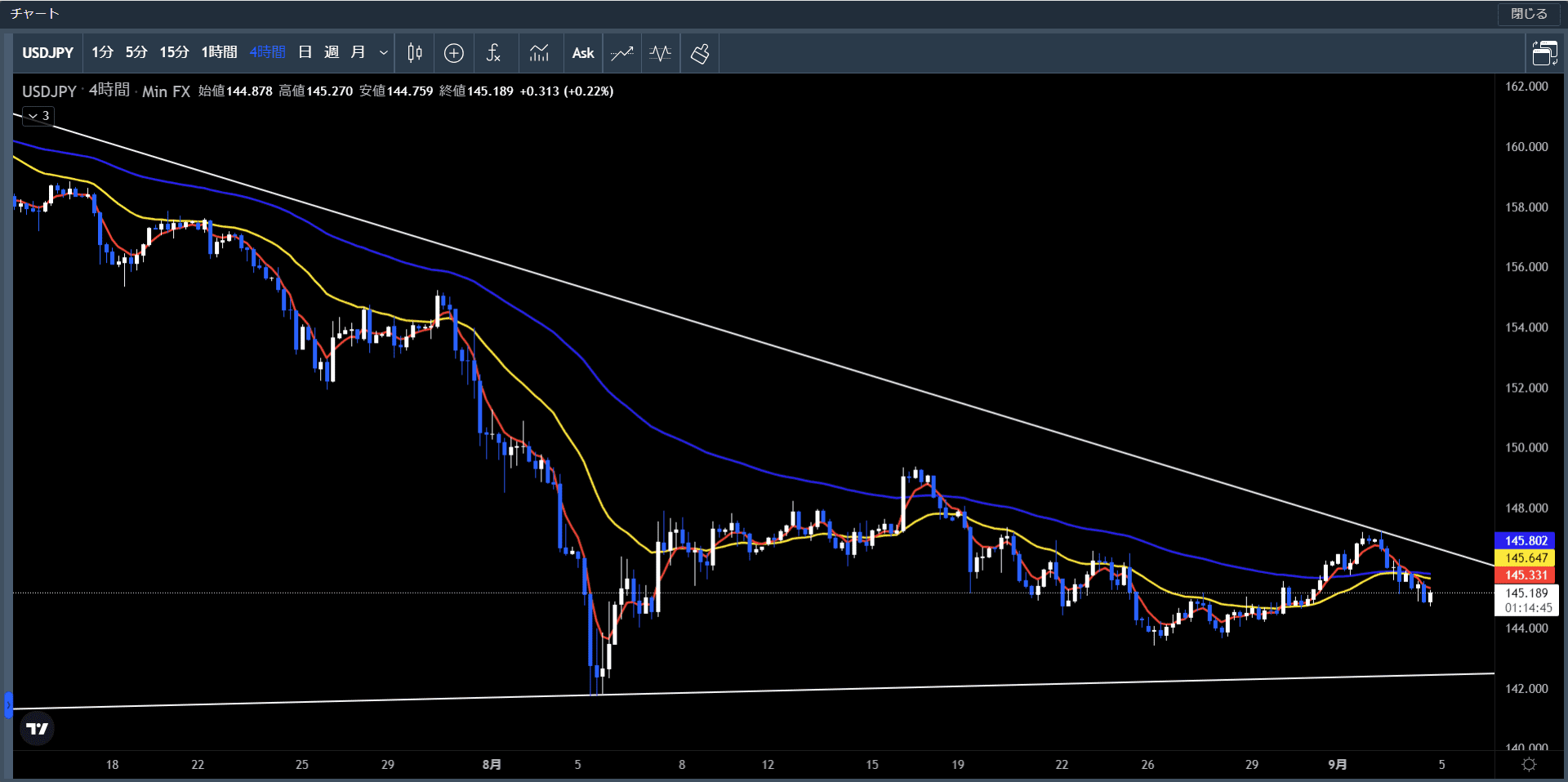
Task: Click the compare or add symbol plus icon
Action: click(454, 53)
